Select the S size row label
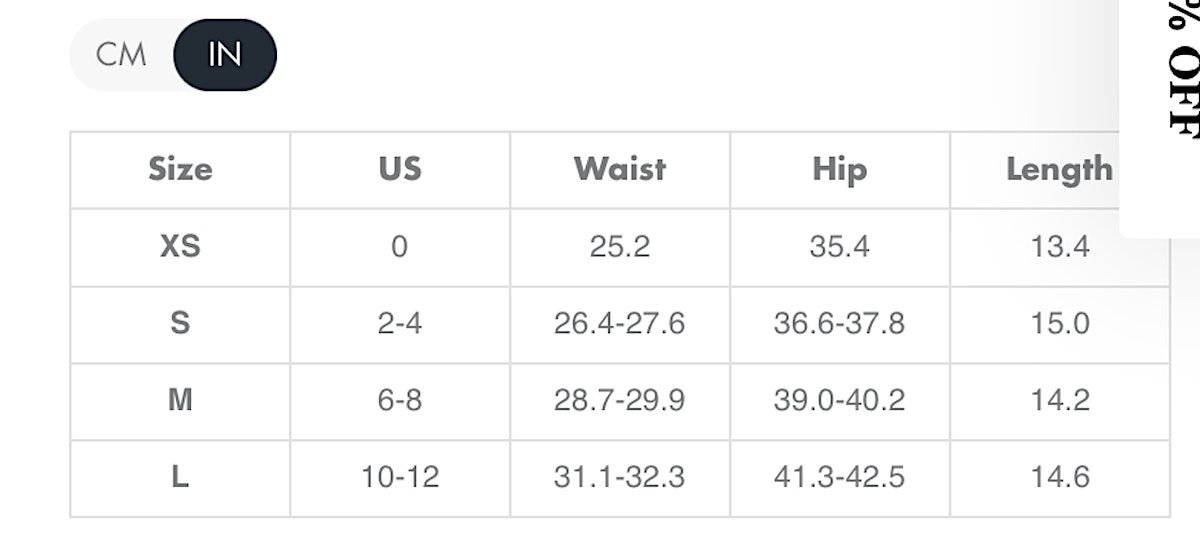Viewport: 1200px width, 547px height. [180, 324]
